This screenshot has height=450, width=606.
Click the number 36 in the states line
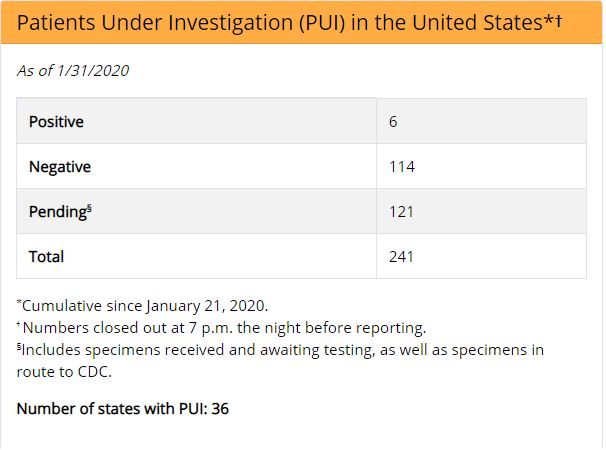(x=220, y=409)
